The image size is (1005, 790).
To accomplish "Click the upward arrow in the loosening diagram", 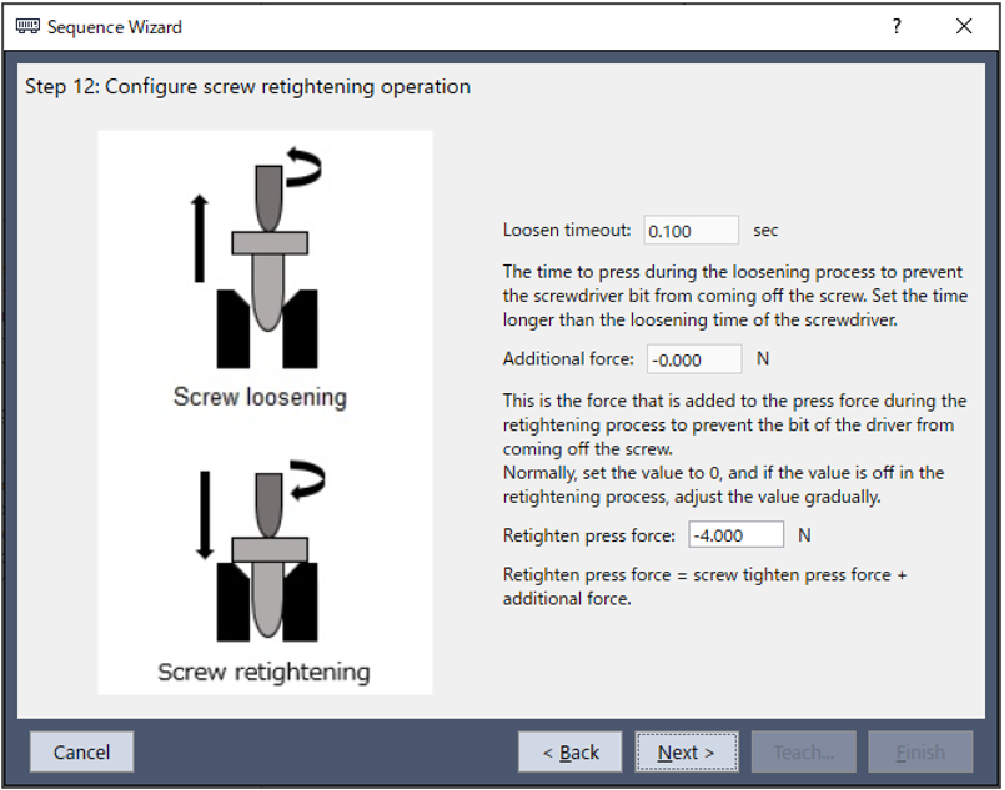I will click(x=200, y=238).
